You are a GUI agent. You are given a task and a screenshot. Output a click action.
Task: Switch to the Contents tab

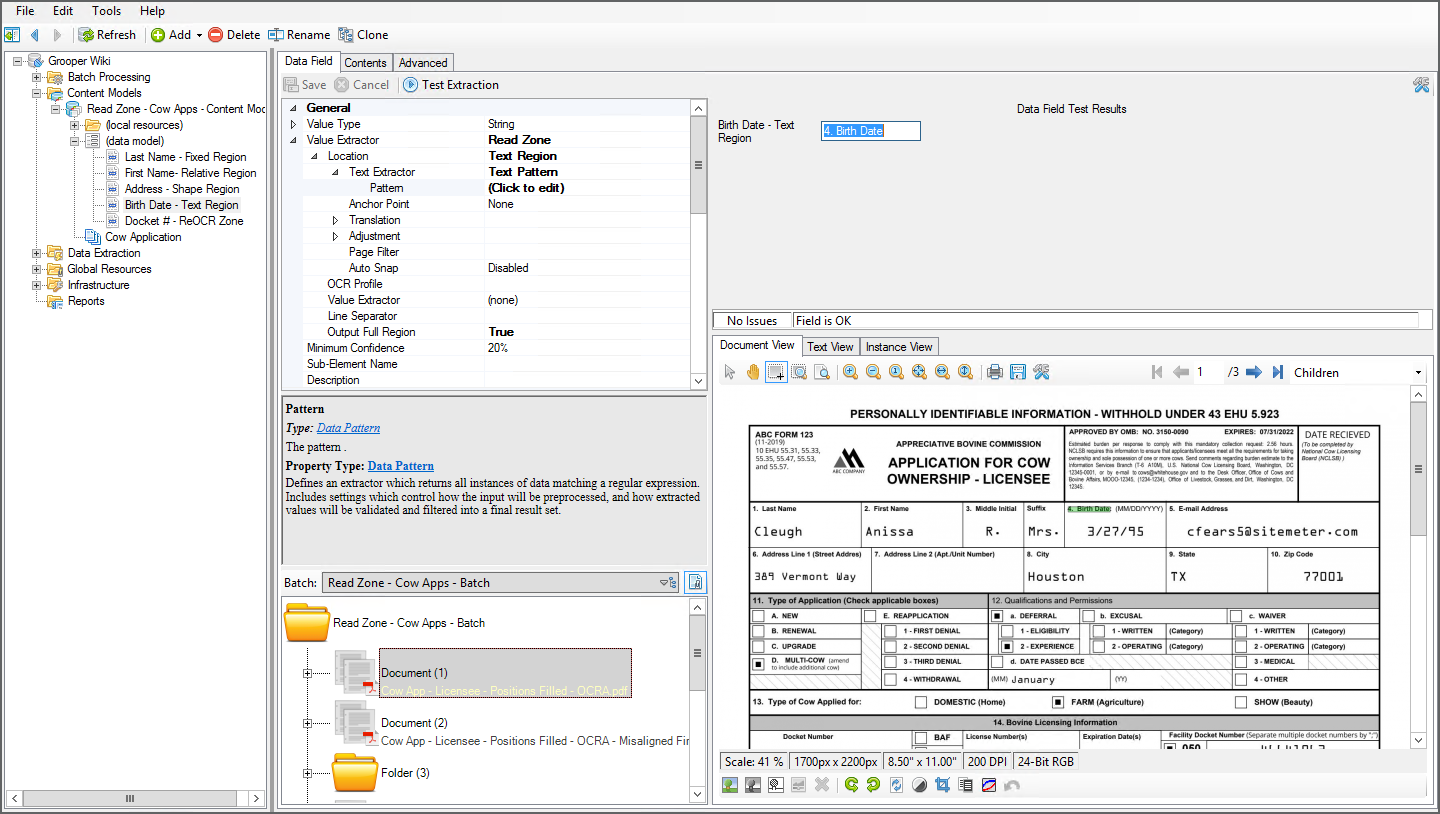[x=365, y=63]
